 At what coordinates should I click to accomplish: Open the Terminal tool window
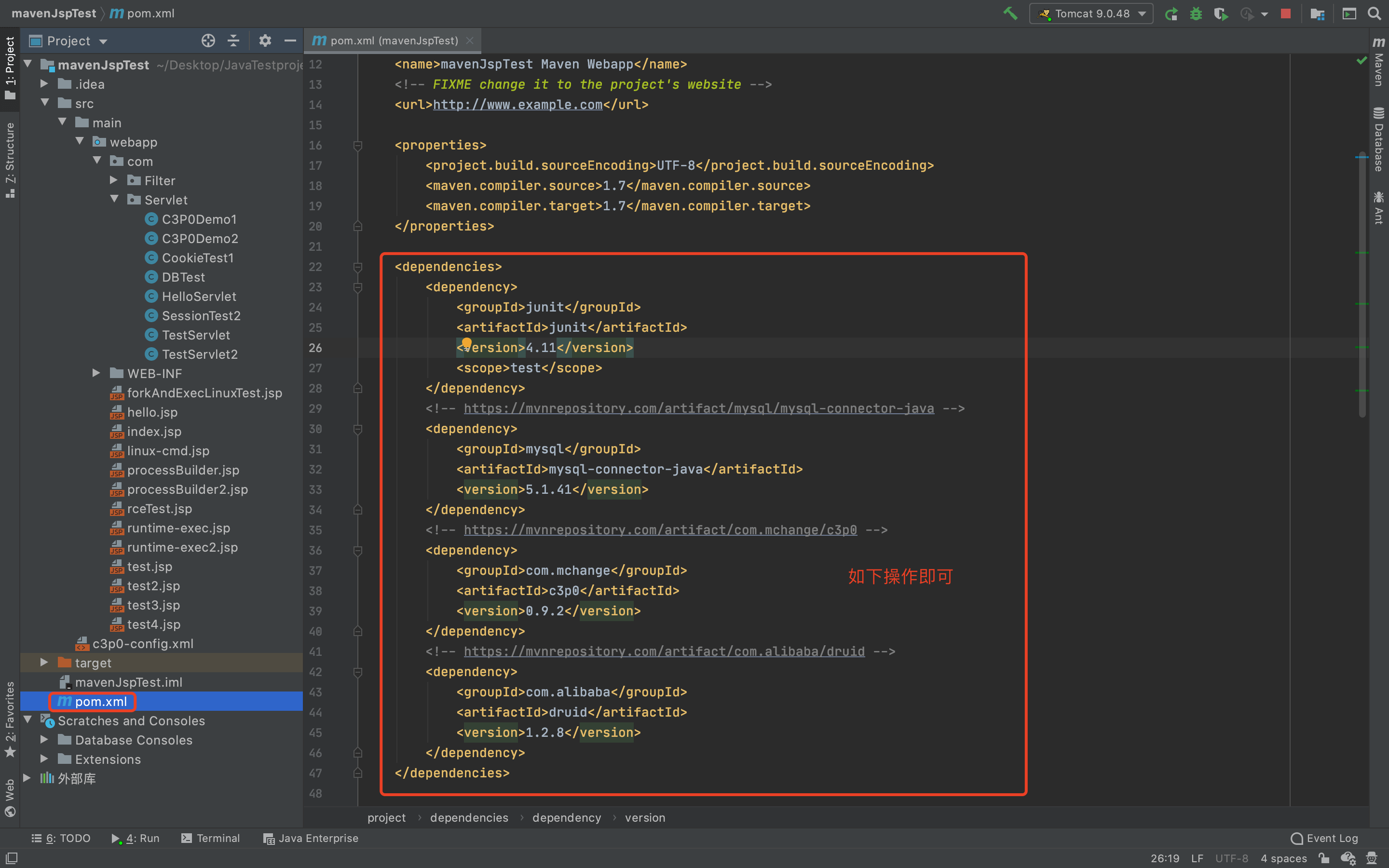[x=211, y=838]
